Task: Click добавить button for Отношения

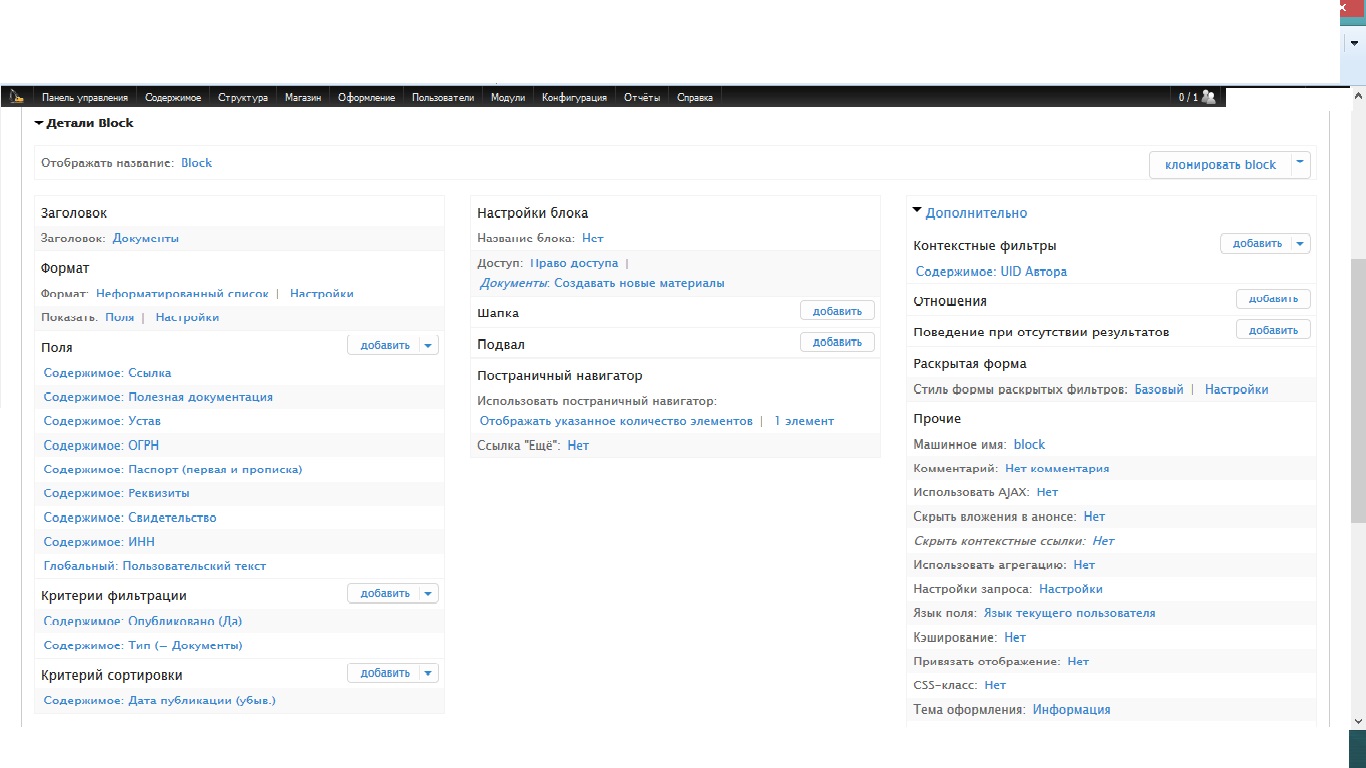Action: click(1273, 299)
